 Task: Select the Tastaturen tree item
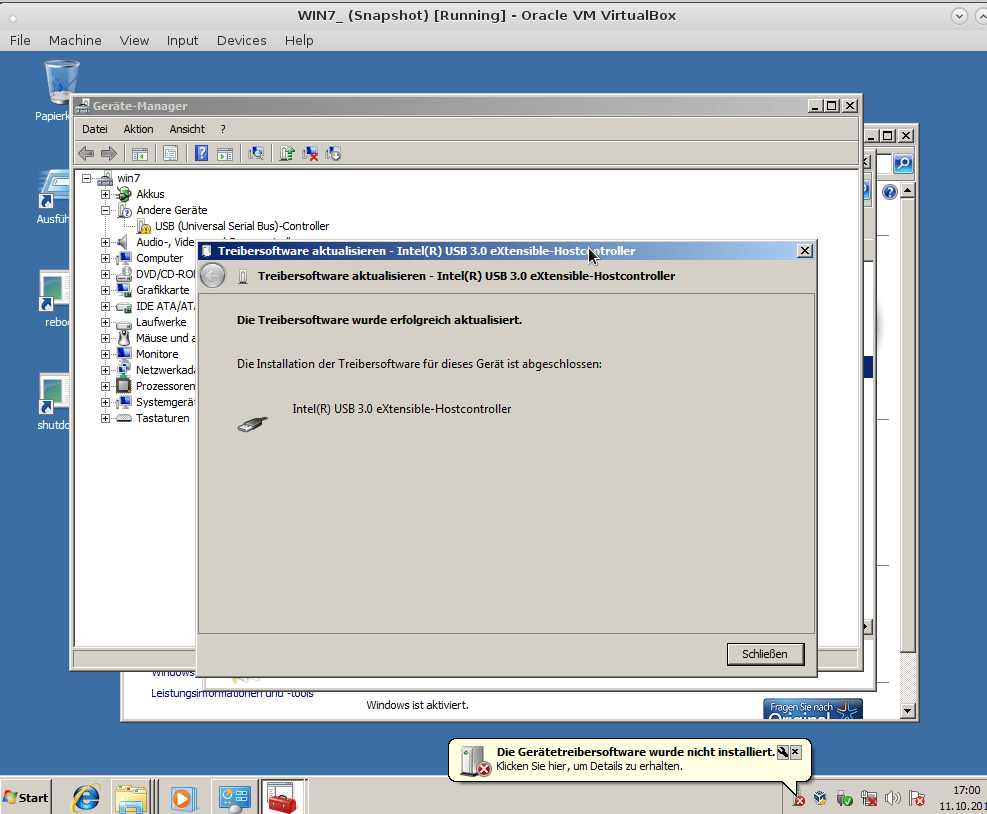tap(162, 418)
